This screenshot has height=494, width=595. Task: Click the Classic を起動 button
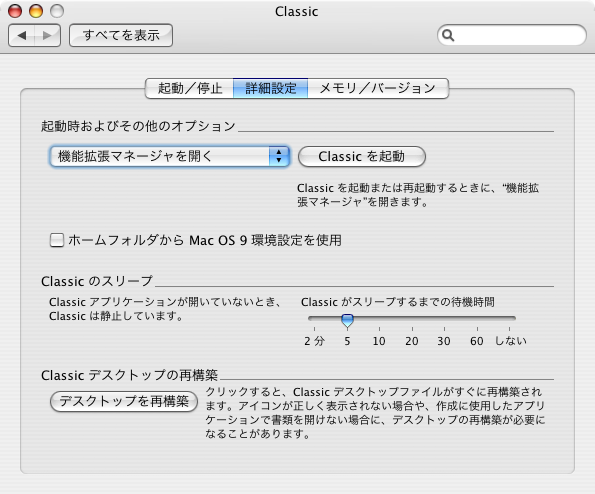pos(362,156)
